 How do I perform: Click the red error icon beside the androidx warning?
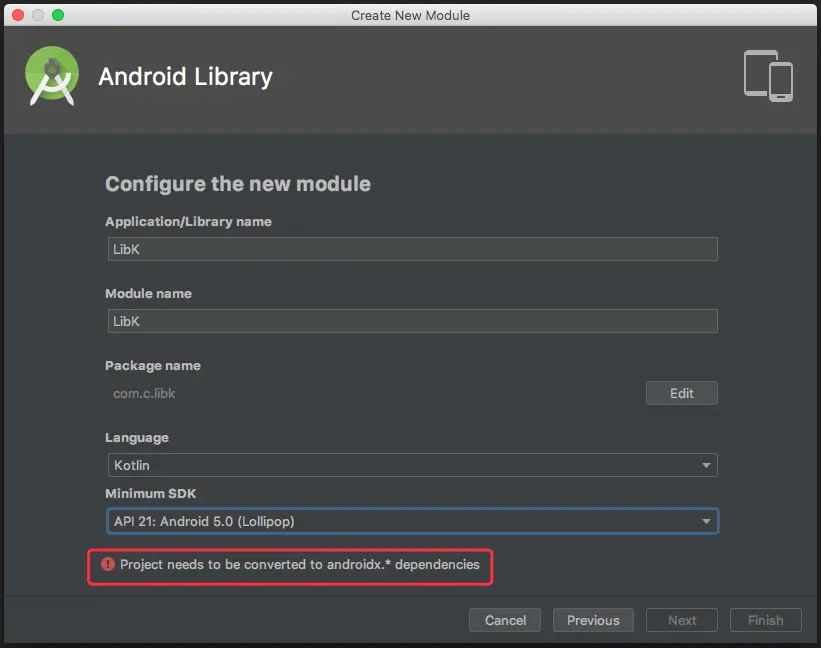(108, 564)
